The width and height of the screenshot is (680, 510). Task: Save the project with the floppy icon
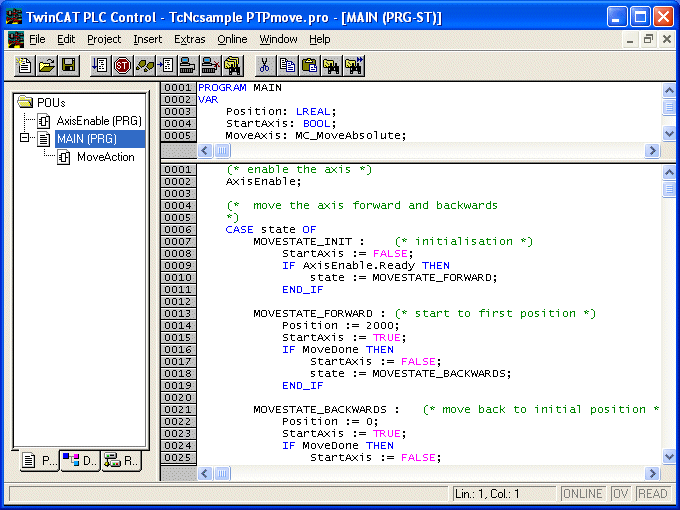69,66
